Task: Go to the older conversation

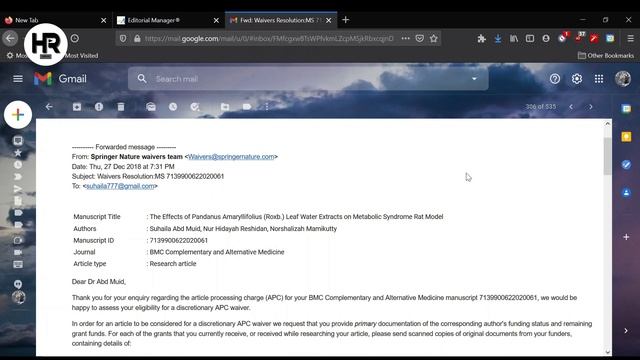Action: (591, 107)
